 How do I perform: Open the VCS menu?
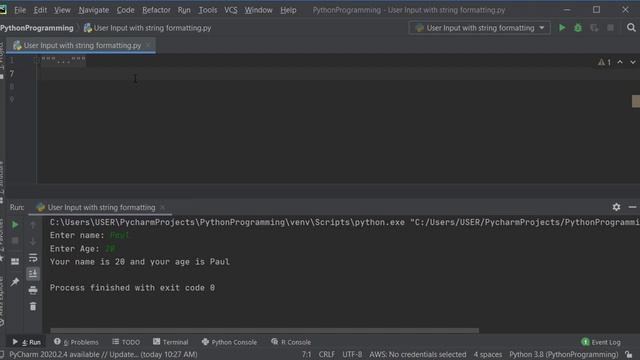pos(231,10)
